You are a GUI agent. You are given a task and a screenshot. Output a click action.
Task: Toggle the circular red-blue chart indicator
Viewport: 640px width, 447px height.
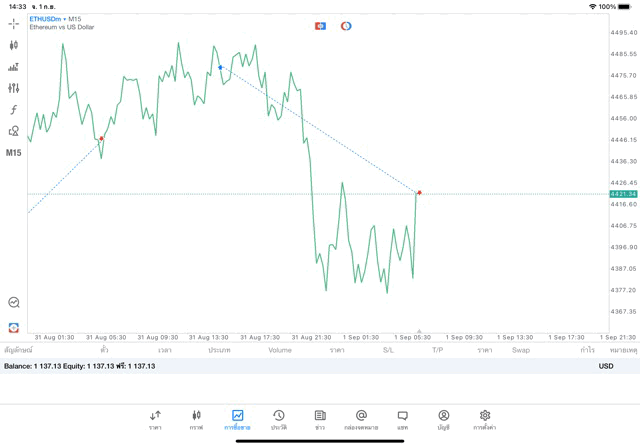346,26
